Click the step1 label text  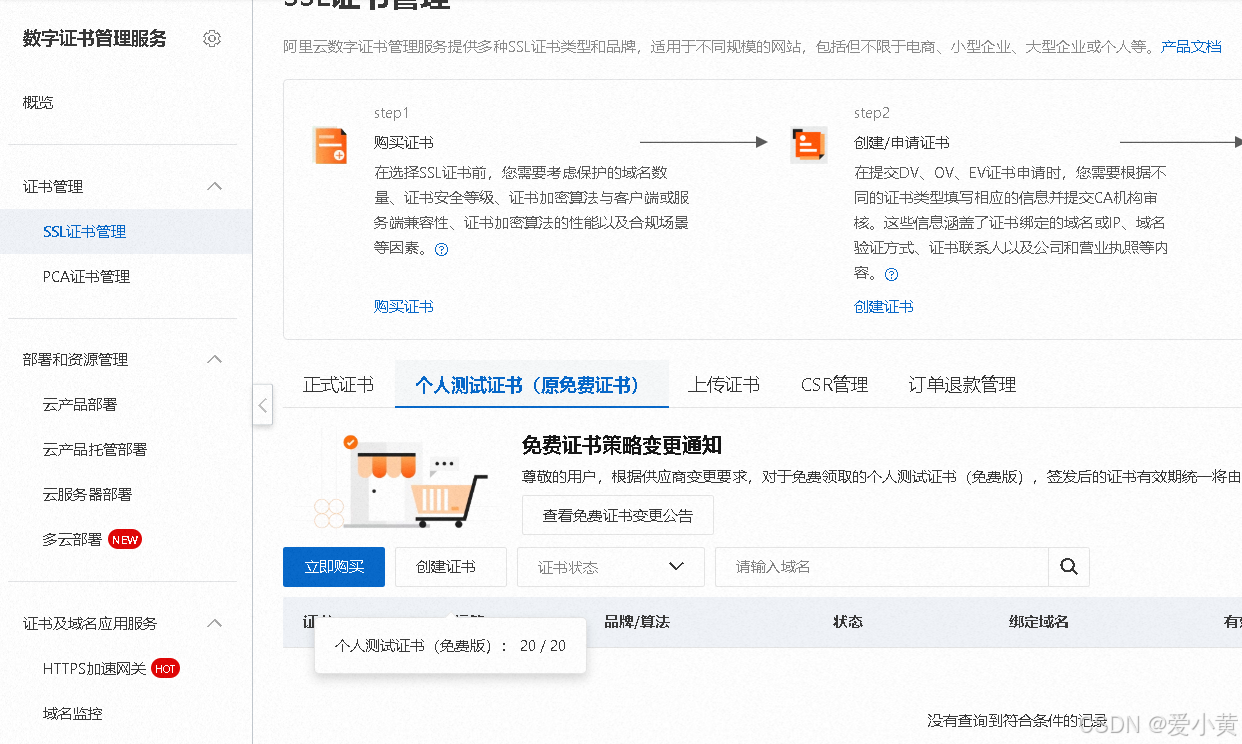point(392,113)
